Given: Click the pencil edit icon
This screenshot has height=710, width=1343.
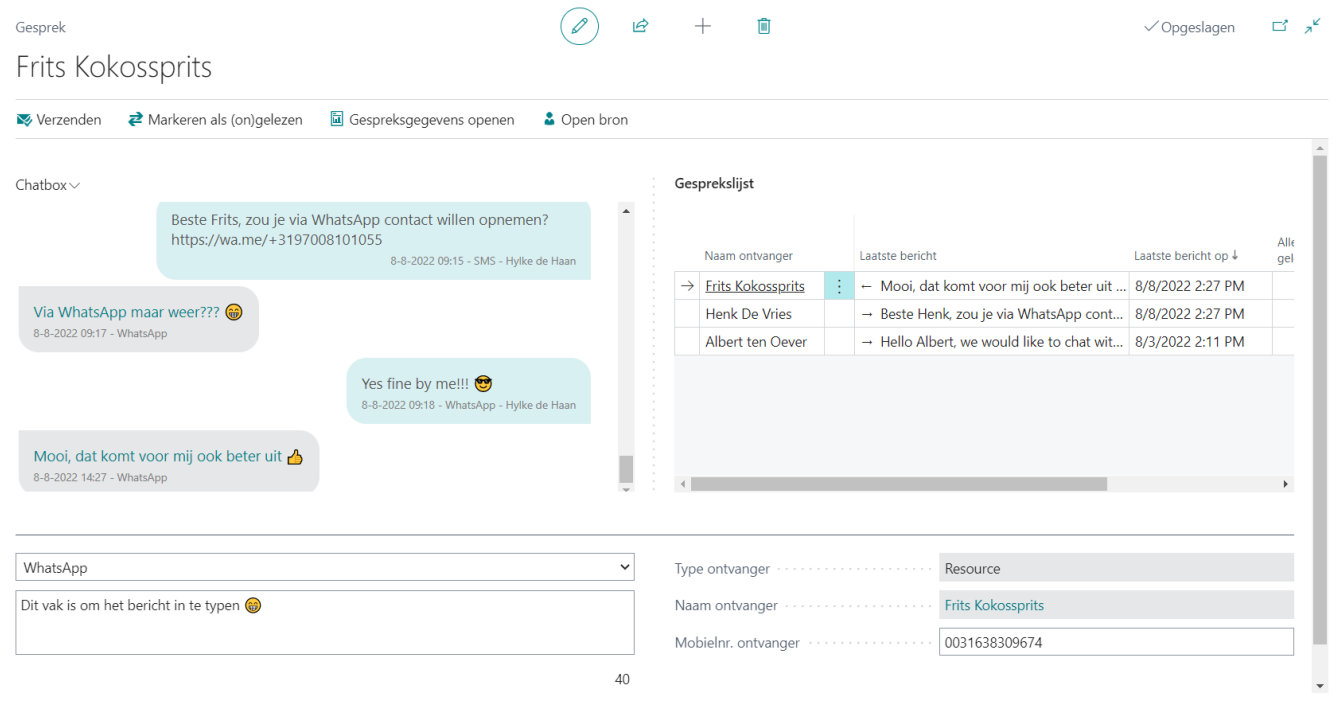Looking at the screenshot, I should 579,27.
